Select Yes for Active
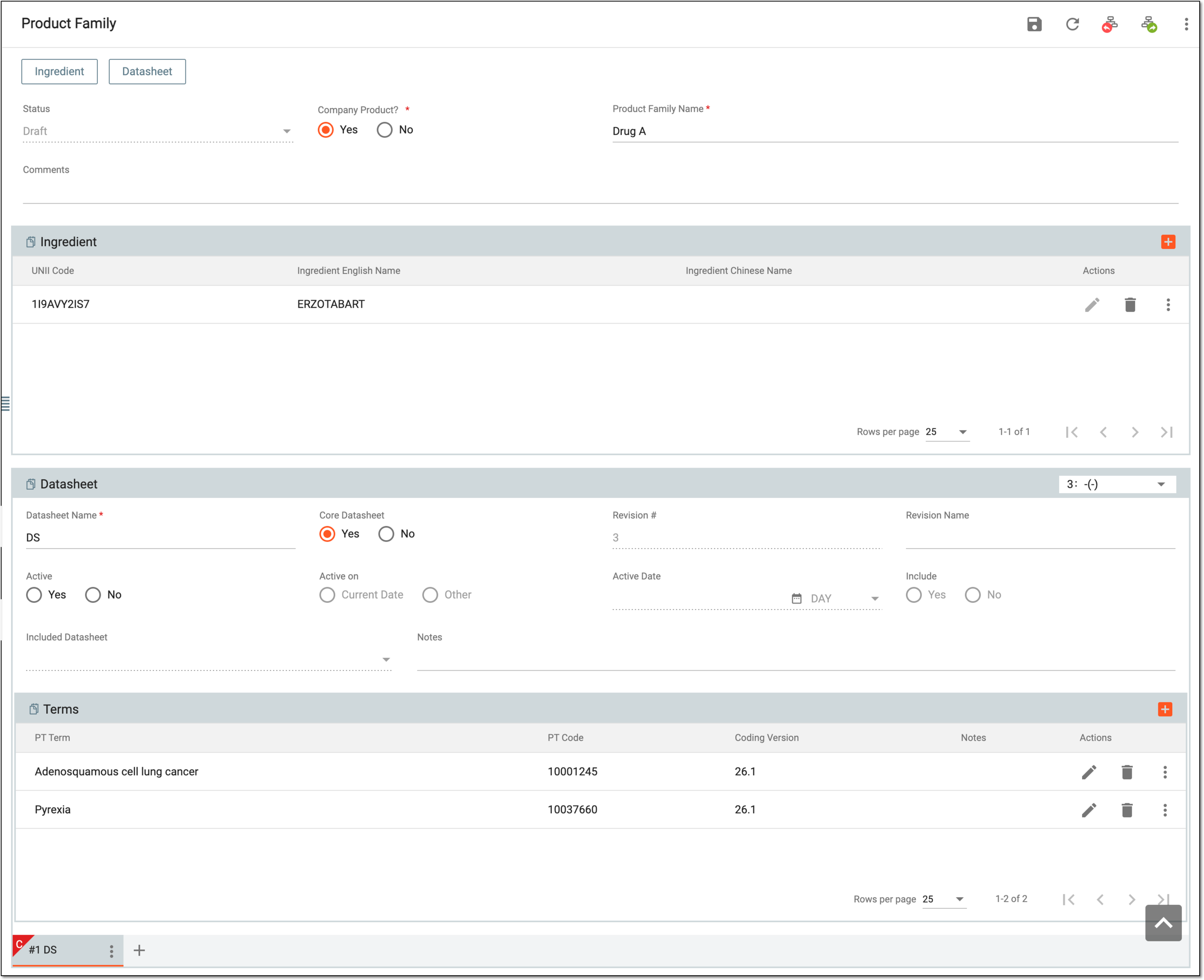The width and height of the screenshot is (1204, 980). (x=34, y=595)
